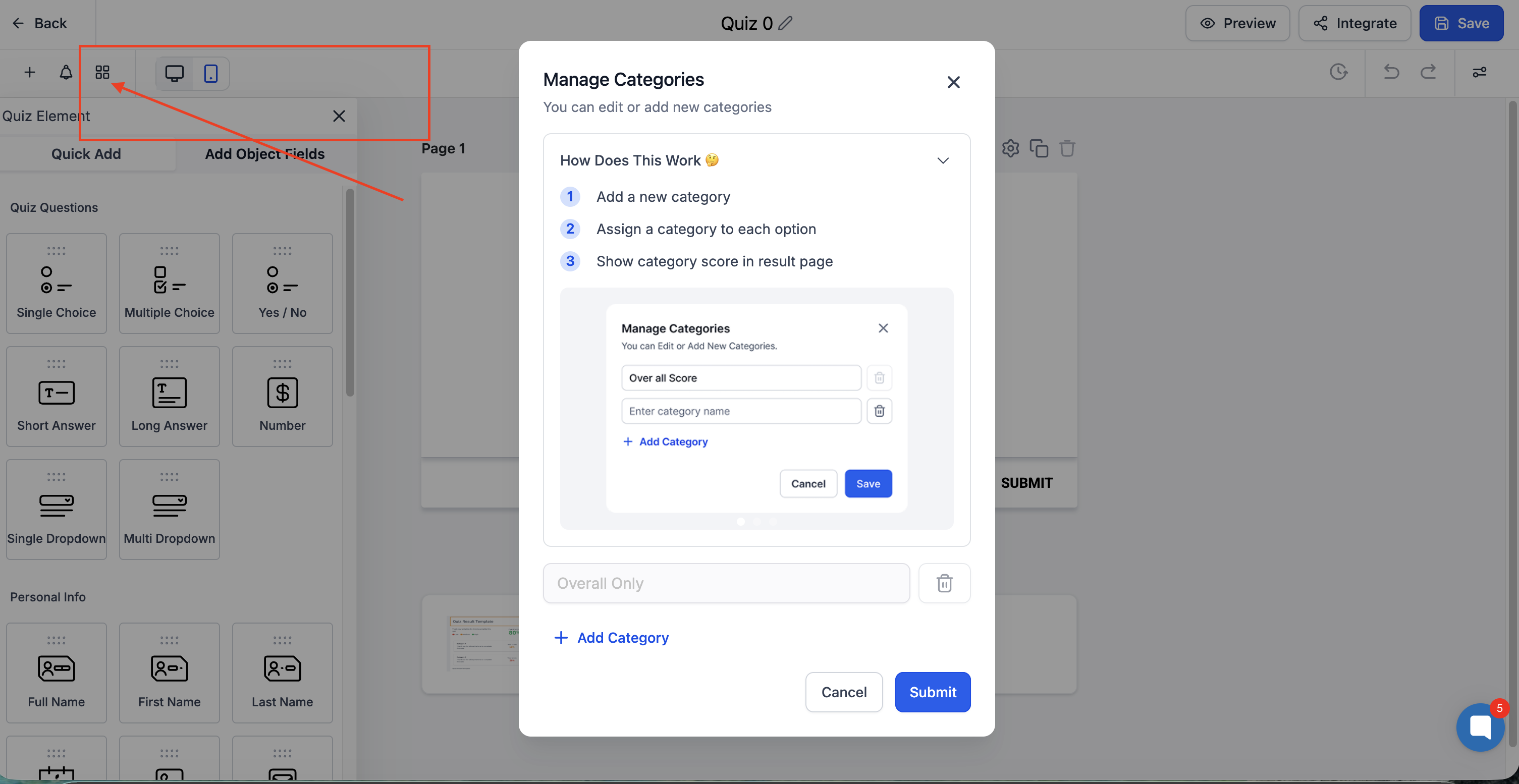The height and width of the screenshot is (784, 1519).
Task: Click the manage categories grid icon
Action: 102,72
